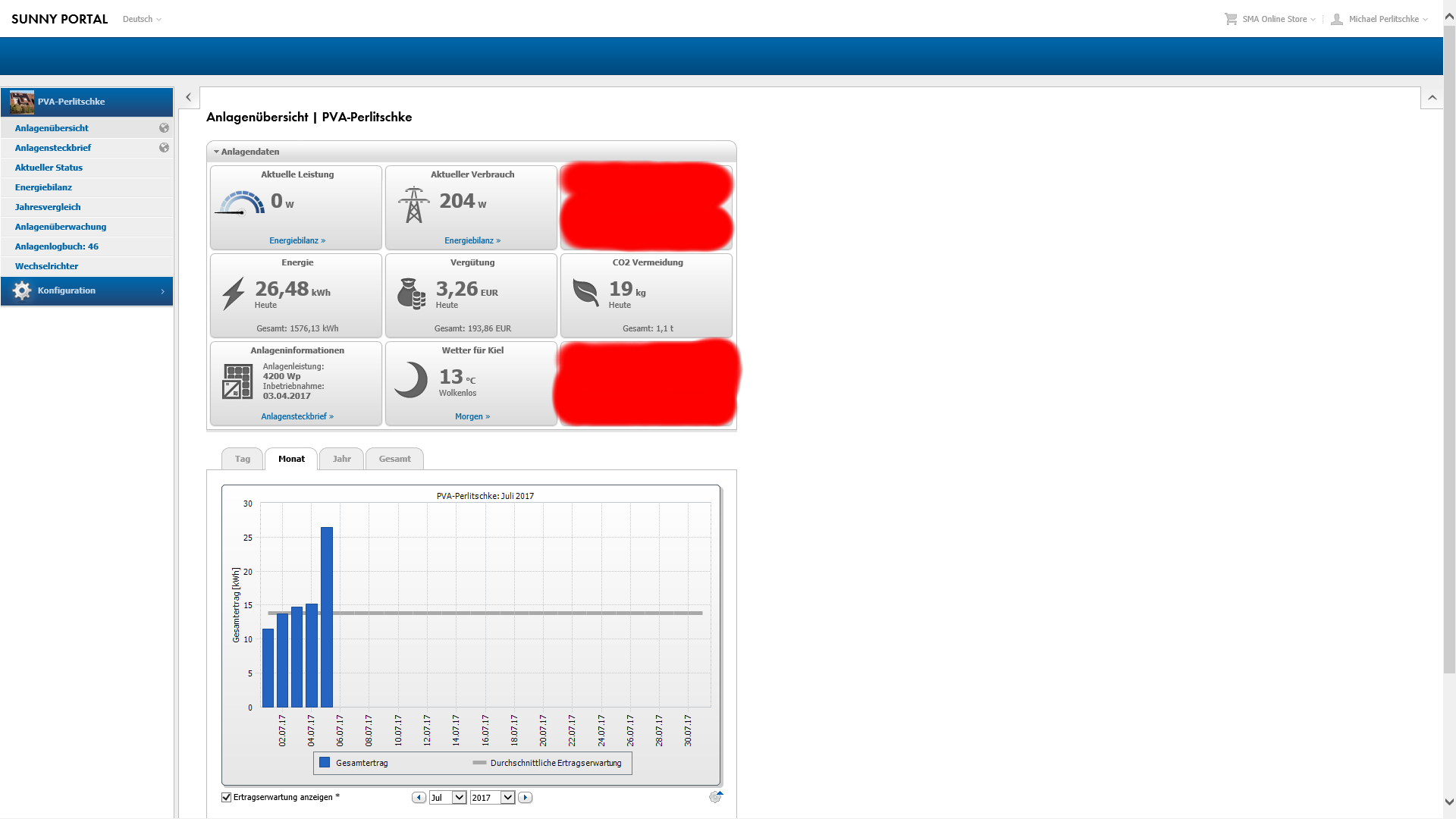
Task: Click Energiebilanz link under Aktuelle Leistung
Action: (297, 240)
